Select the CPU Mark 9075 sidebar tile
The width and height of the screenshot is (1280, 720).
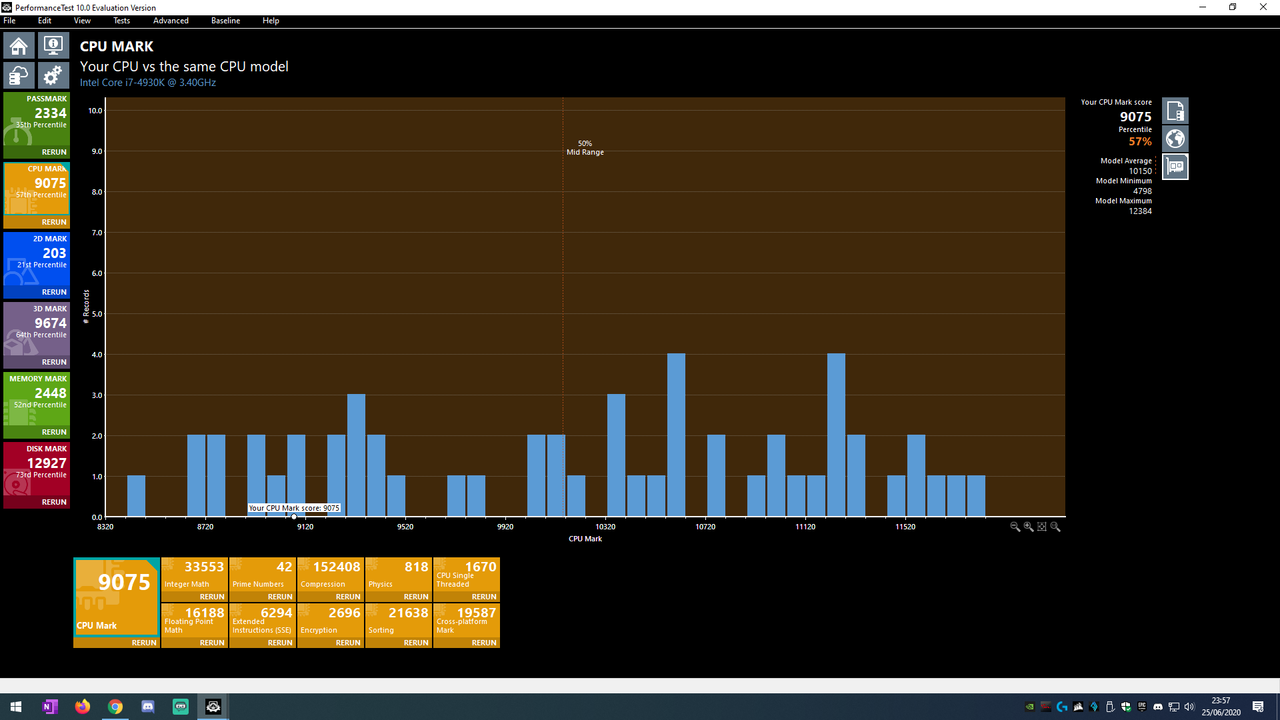(37, 190)
